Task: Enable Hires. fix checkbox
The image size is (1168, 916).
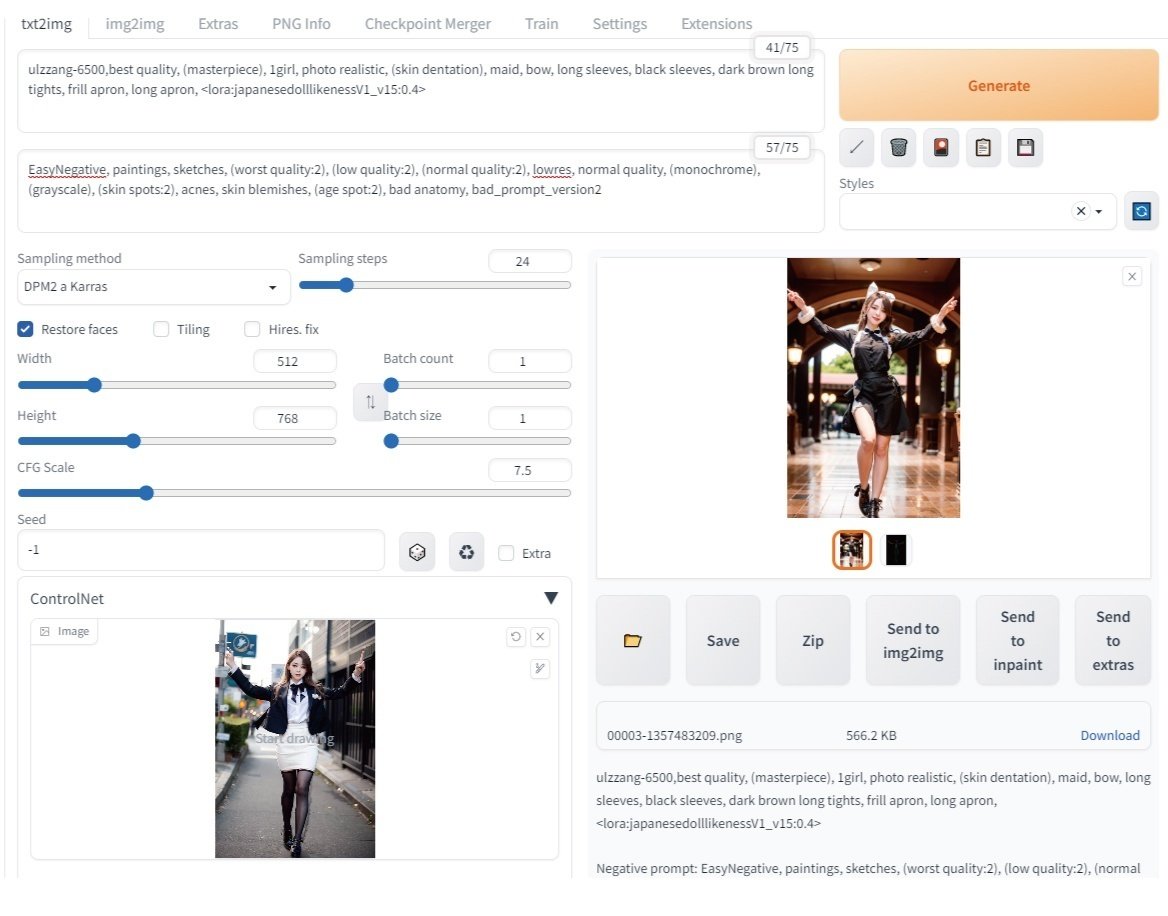Action: click(253, 329)
